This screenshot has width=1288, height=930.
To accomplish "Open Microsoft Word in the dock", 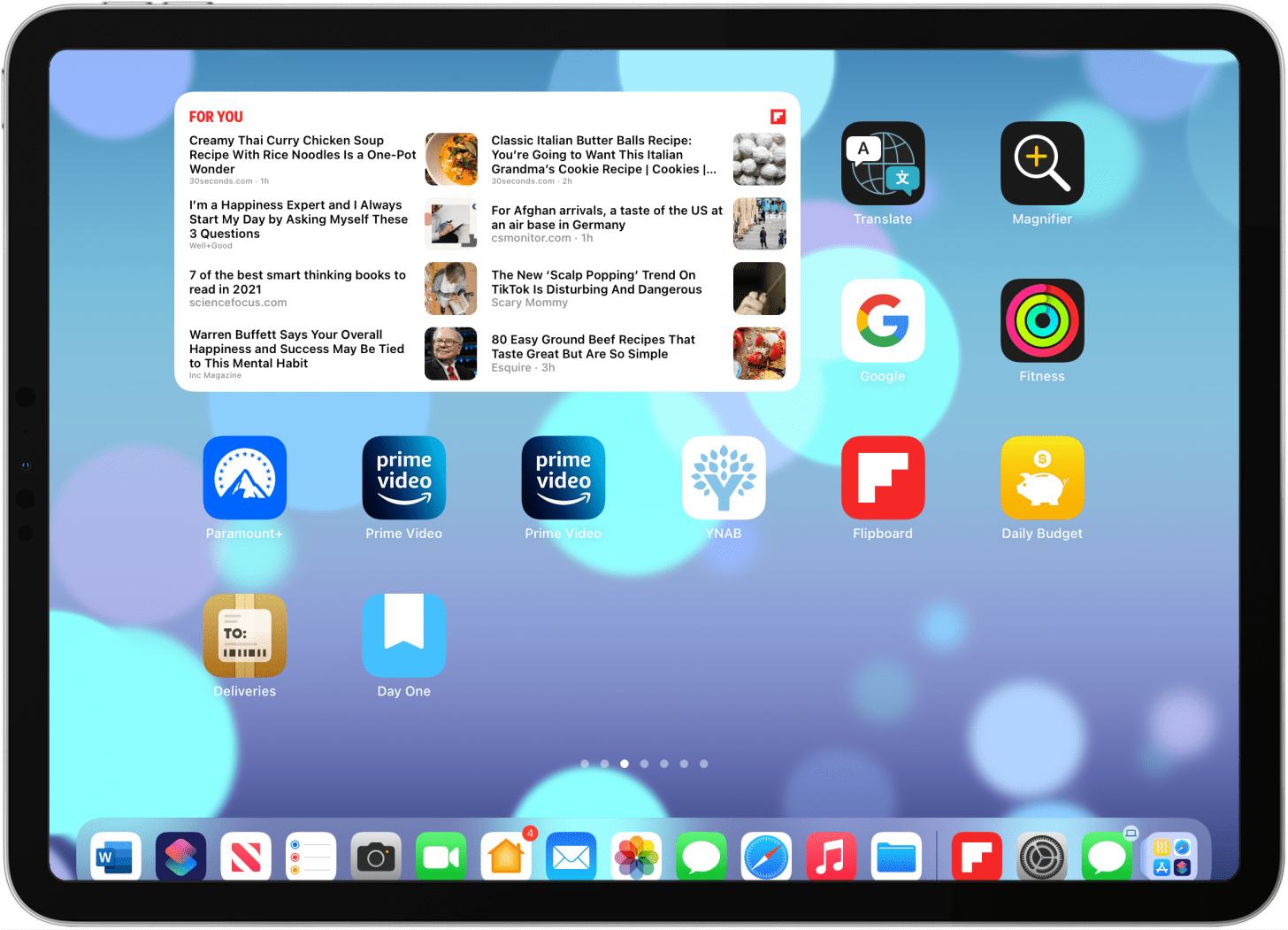I will [116, 857].
